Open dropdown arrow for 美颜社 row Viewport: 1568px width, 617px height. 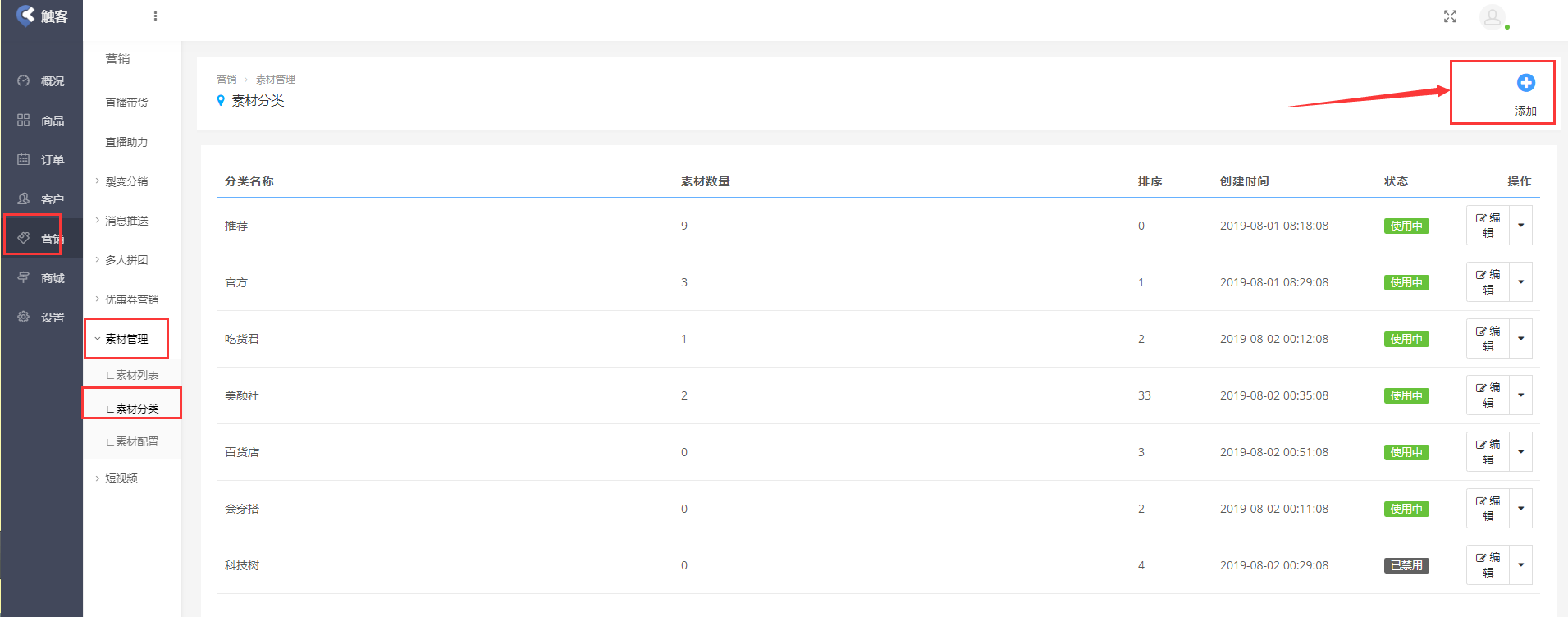point(1520,395)
